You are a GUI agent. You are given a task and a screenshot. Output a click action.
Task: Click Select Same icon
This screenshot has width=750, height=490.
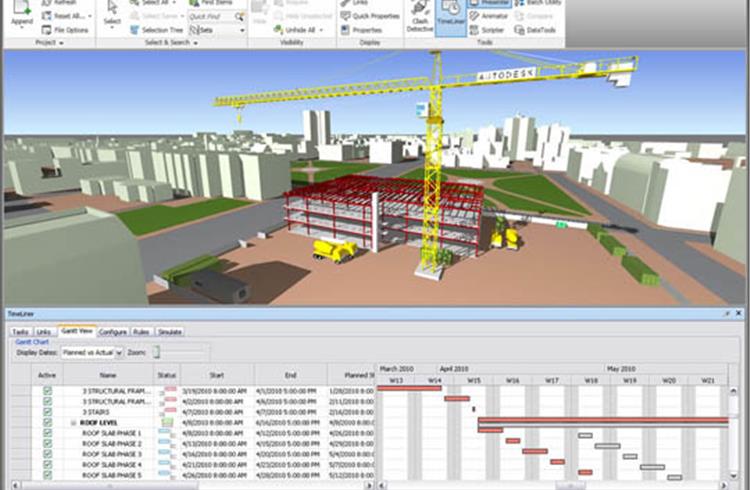(135, 16)
